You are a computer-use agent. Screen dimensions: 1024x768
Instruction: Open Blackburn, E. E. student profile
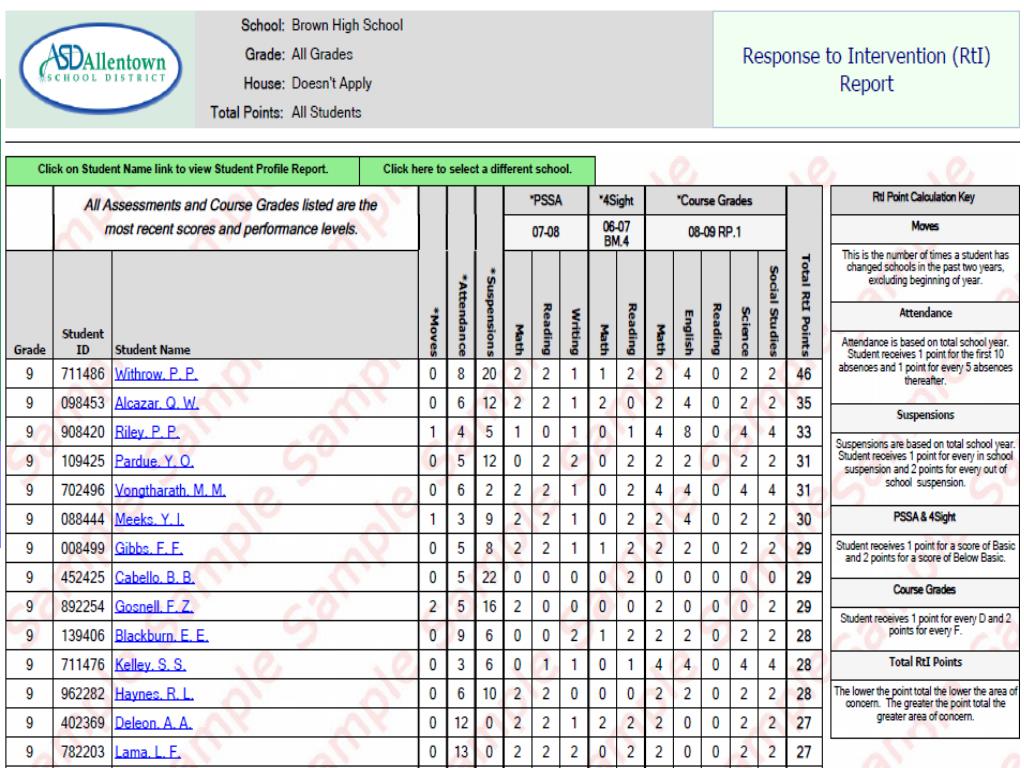[x=161, y=635]
